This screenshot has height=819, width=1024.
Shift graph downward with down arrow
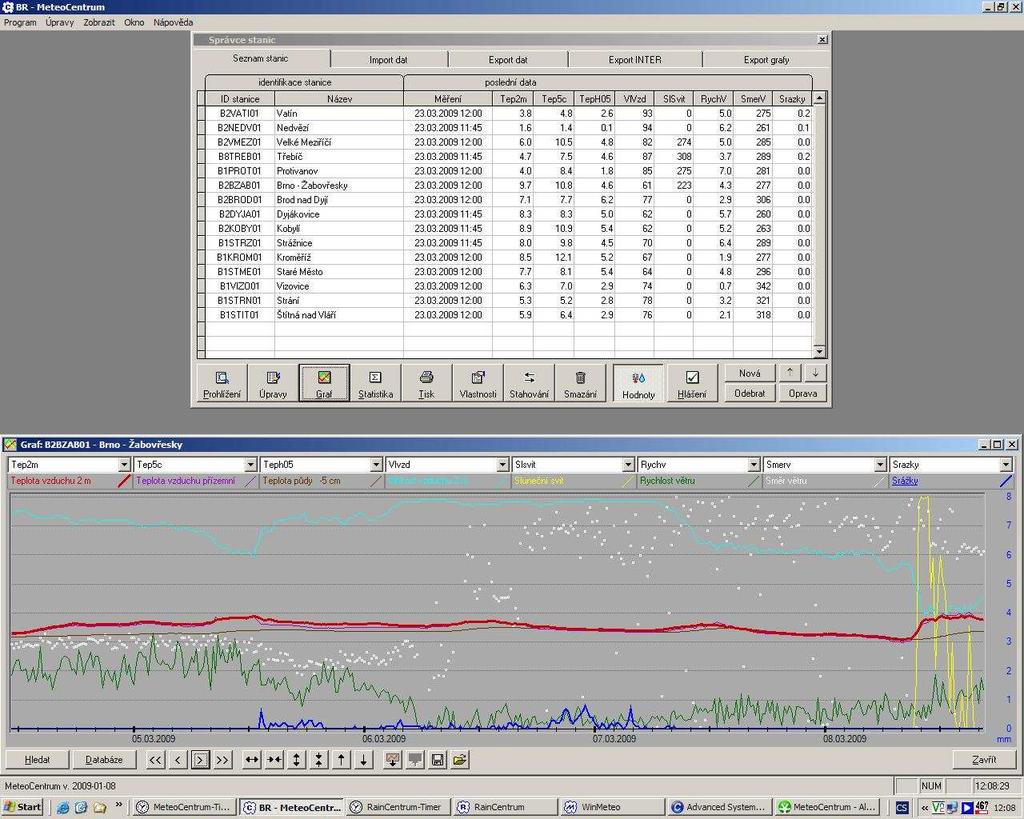(x=364, y=760)
